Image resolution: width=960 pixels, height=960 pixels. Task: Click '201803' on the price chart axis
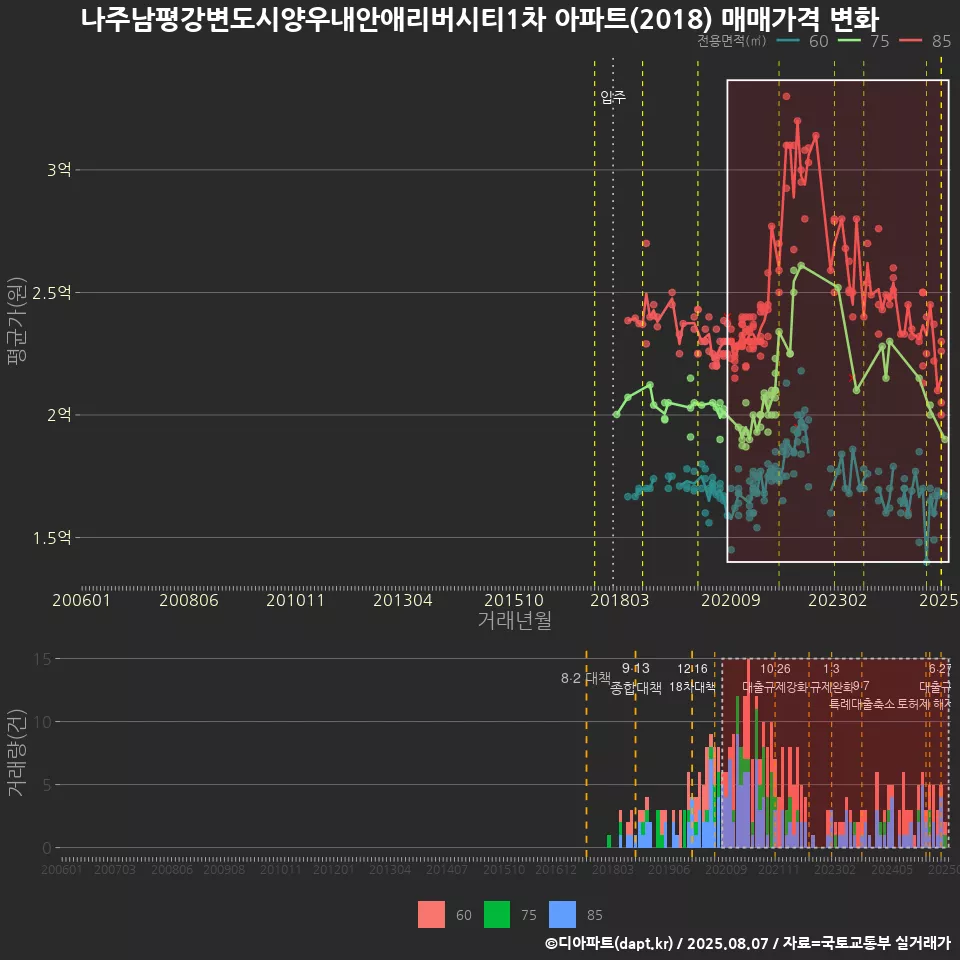619,600
